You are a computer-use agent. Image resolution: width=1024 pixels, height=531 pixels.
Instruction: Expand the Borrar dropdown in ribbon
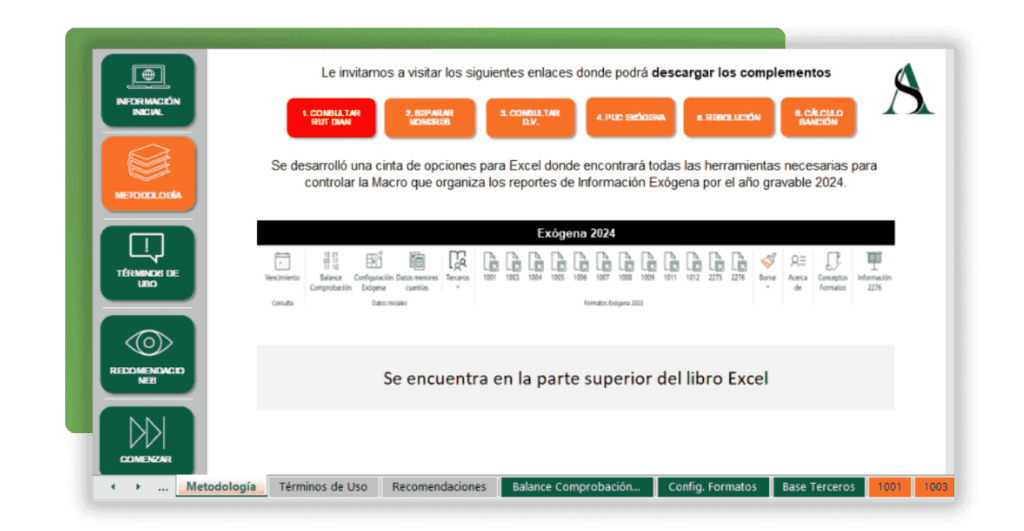(767, 286)
